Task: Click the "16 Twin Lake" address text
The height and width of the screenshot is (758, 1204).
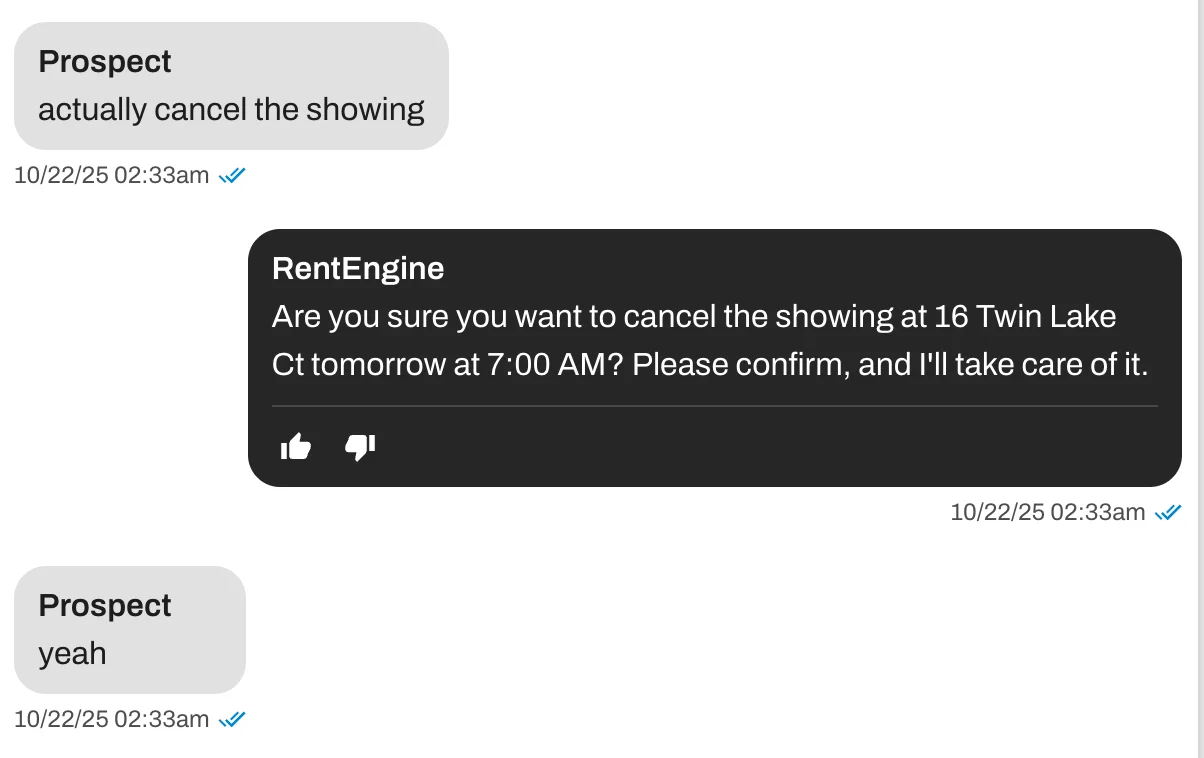Action: click(x=1024, y=317)
